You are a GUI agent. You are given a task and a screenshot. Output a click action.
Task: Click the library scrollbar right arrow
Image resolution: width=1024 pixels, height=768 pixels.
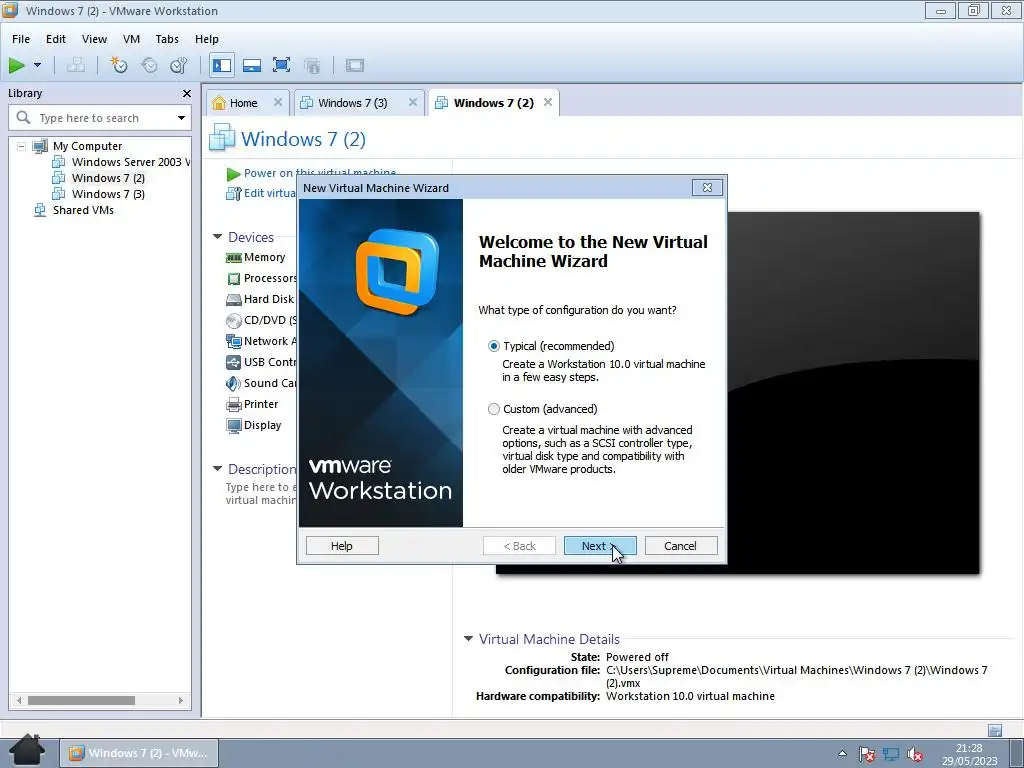point(181,700)
